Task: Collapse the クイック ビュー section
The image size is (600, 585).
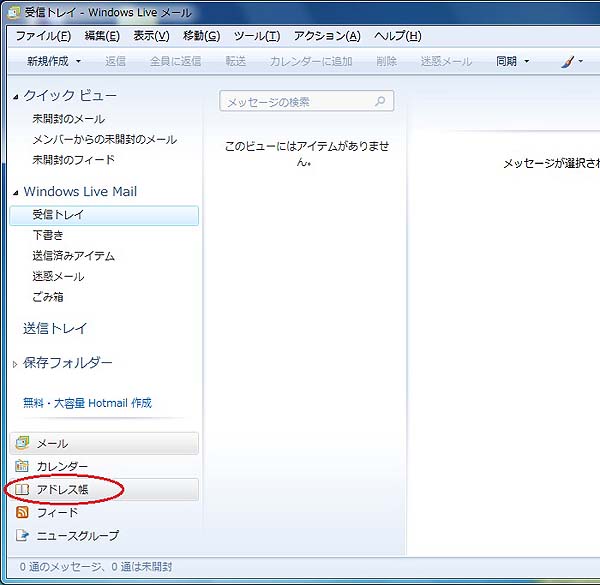Action: pyautogui.click(x=15, y=97)
